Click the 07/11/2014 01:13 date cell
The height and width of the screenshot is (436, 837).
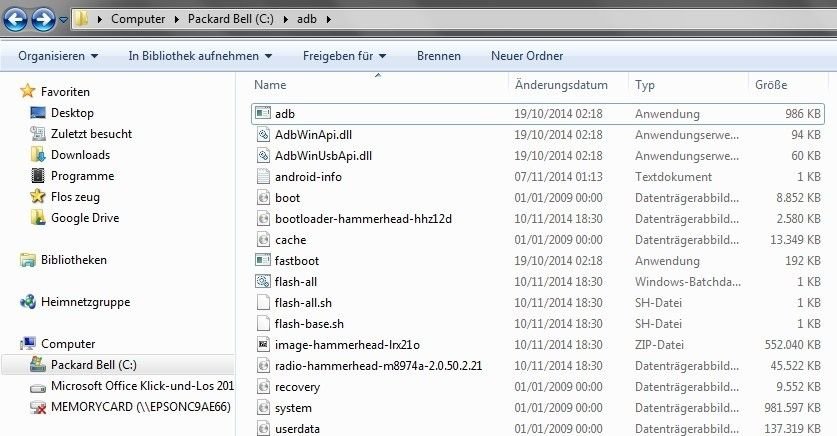tap(558, 177)
